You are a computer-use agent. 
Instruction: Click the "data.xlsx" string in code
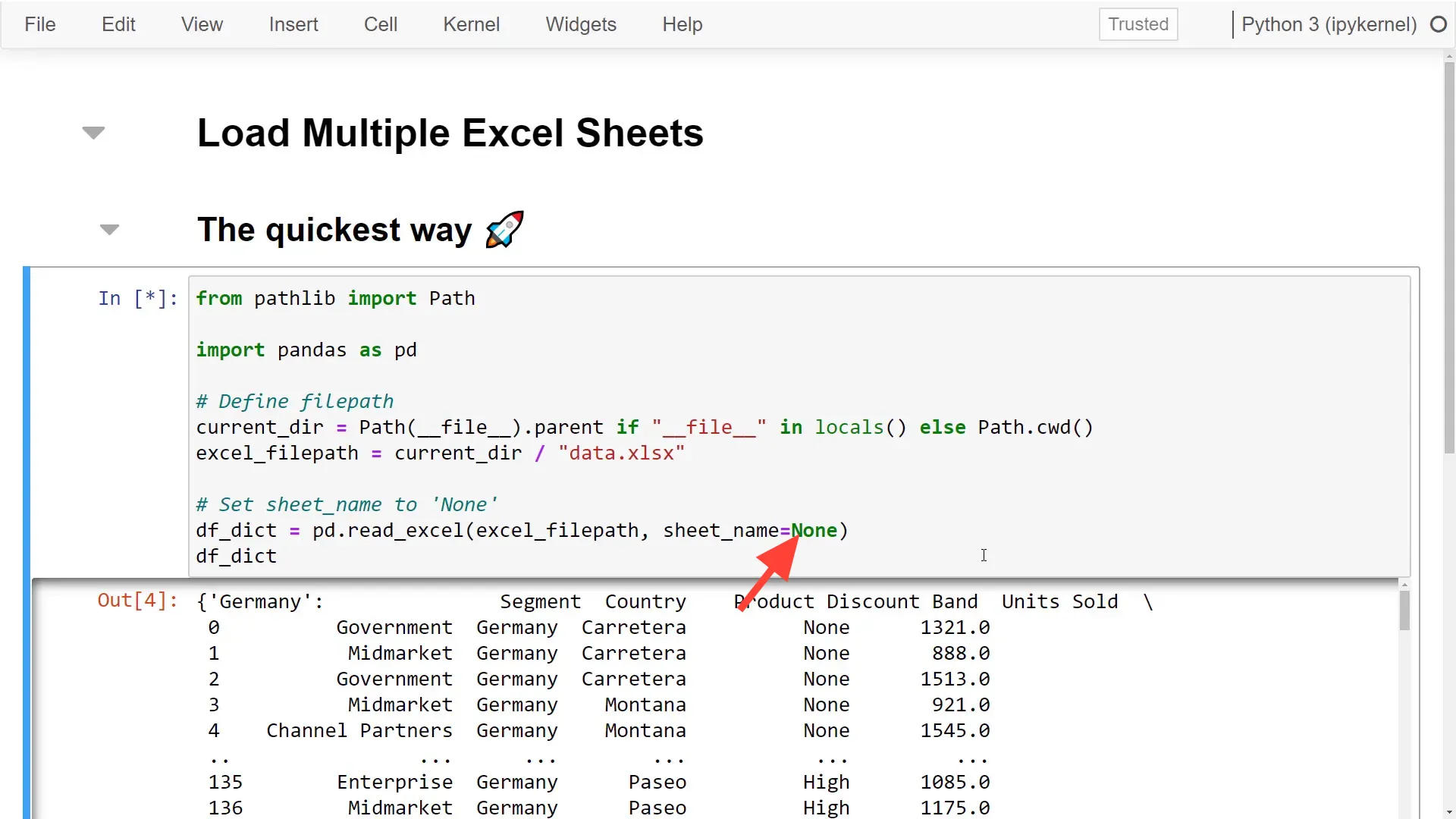tap(621, 453)
